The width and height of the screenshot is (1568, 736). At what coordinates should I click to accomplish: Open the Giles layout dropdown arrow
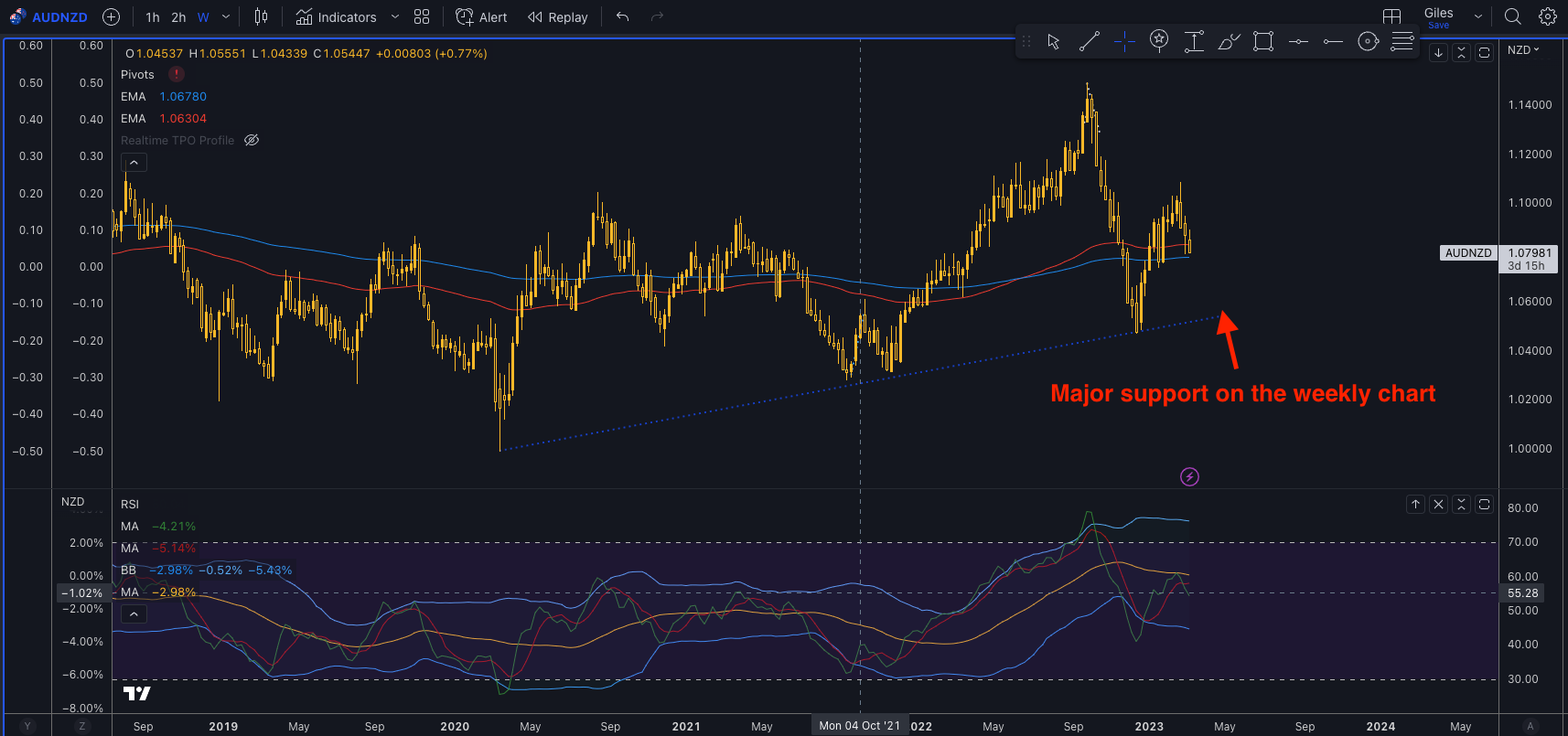pyautogui.click(x=1477, y=16)
